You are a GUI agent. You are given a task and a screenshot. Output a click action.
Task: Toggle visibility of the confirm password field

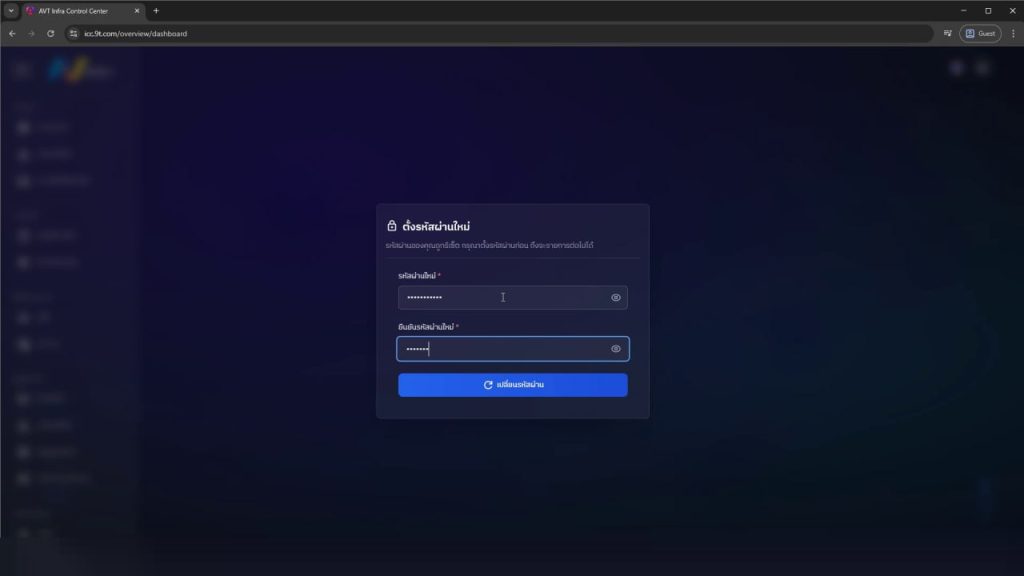pyautogui.click(x=616, y=349)
